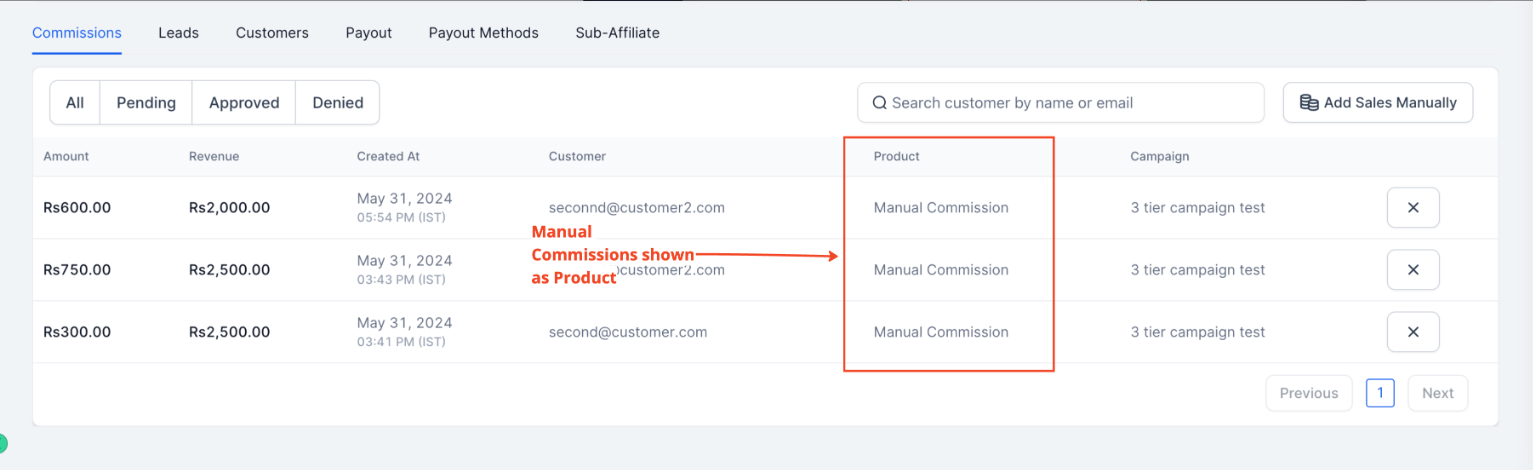The width and height of the screenshot is (1533, 470).
Task: Show All commissions filter
Action: tap(75, 103)
